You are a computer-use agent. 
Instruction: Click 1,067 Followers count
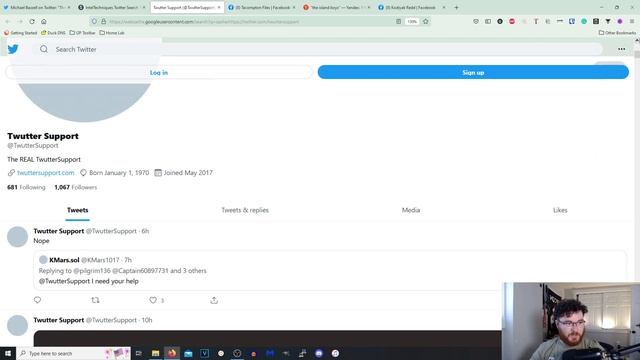(x=76, y=187)
